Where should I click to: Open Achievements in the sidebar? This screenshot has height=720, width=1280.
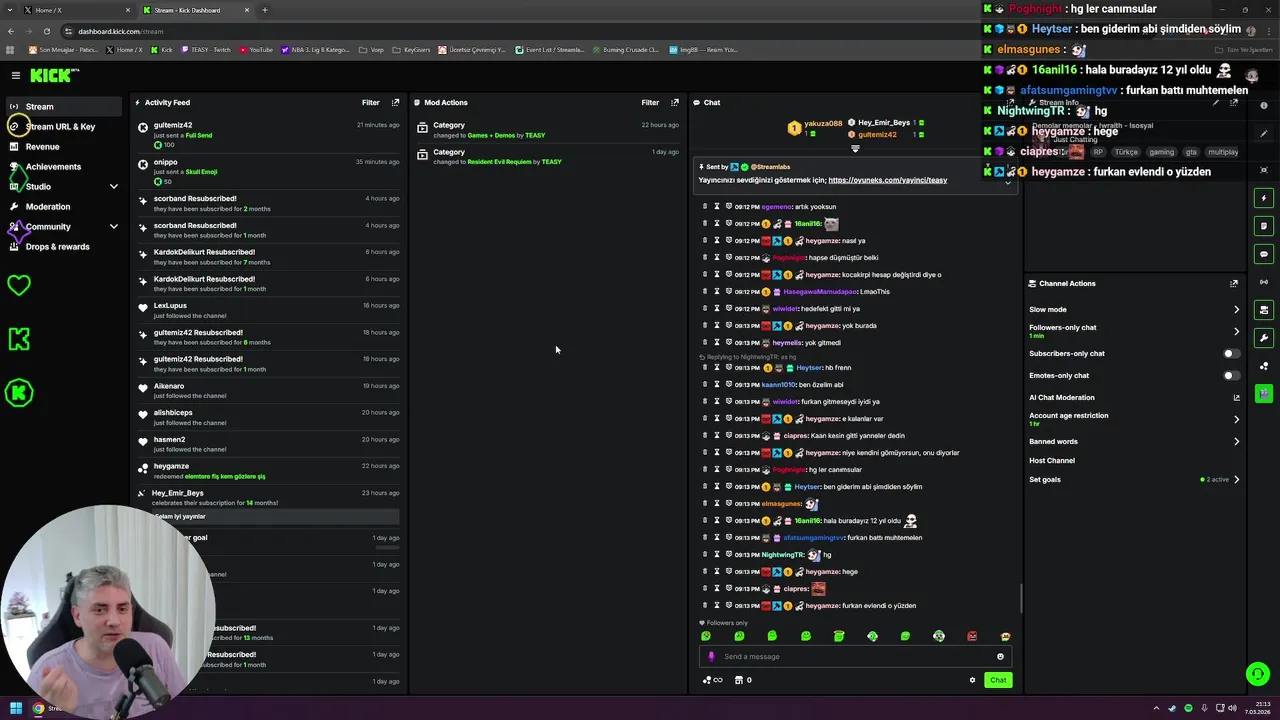point(53,167)
